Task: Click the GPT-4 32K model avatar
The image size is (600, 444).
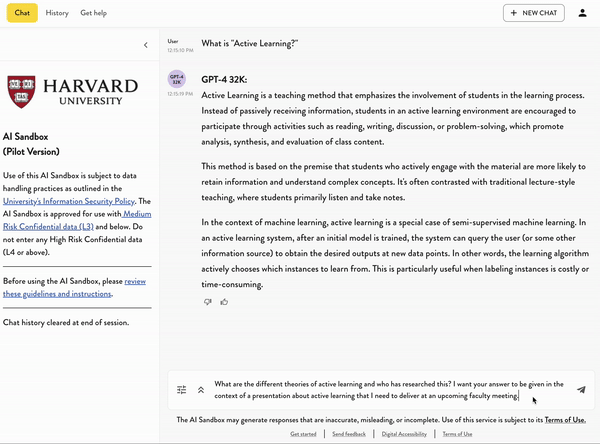Action: [176, 79]
